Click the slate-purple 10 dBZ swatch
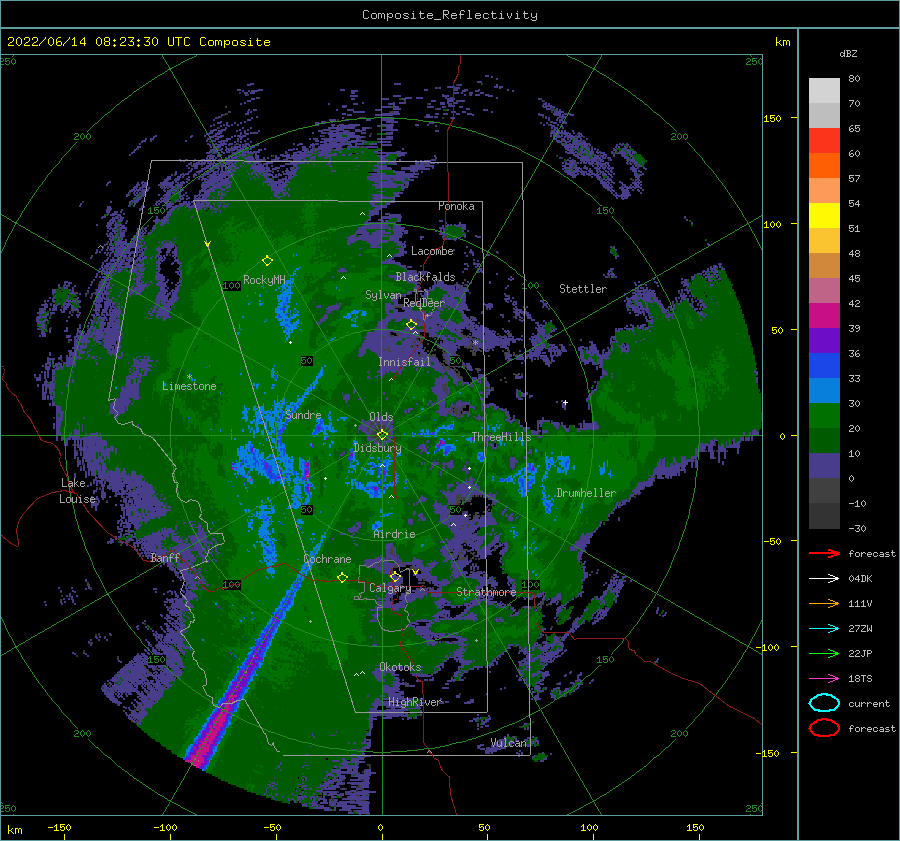The image size is (900, 841). point(824,465)
